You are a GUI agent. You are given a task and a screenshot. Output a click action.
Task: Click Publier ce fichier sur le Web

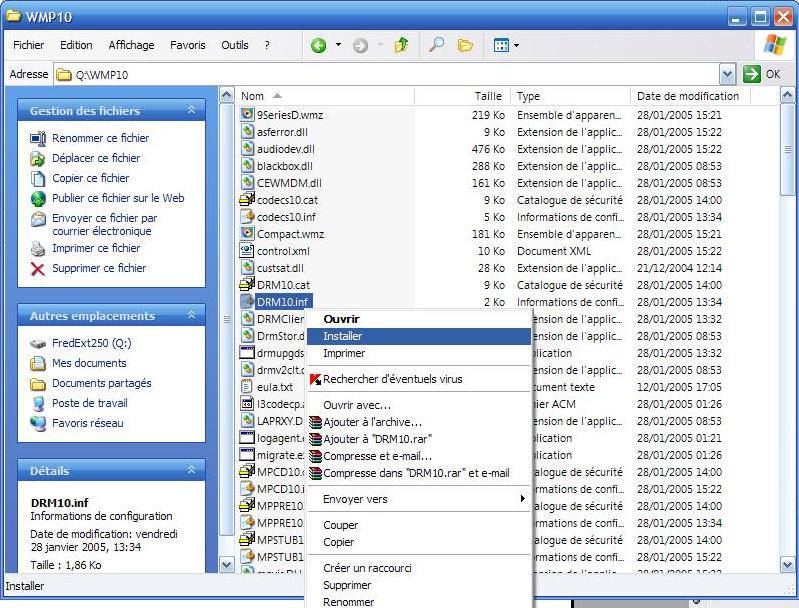coord(118,198)
